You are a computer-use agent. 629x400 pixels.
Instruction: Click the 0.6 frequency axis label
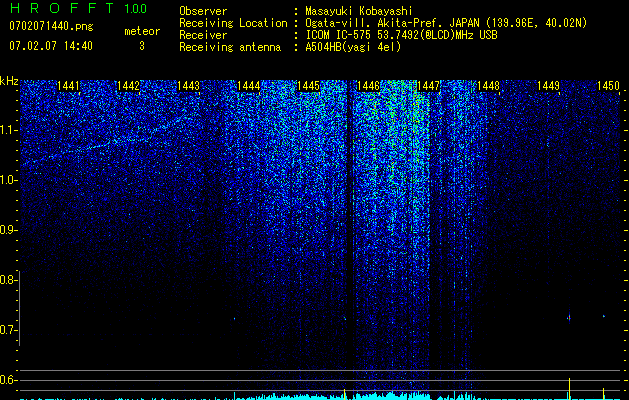point(8,380)
